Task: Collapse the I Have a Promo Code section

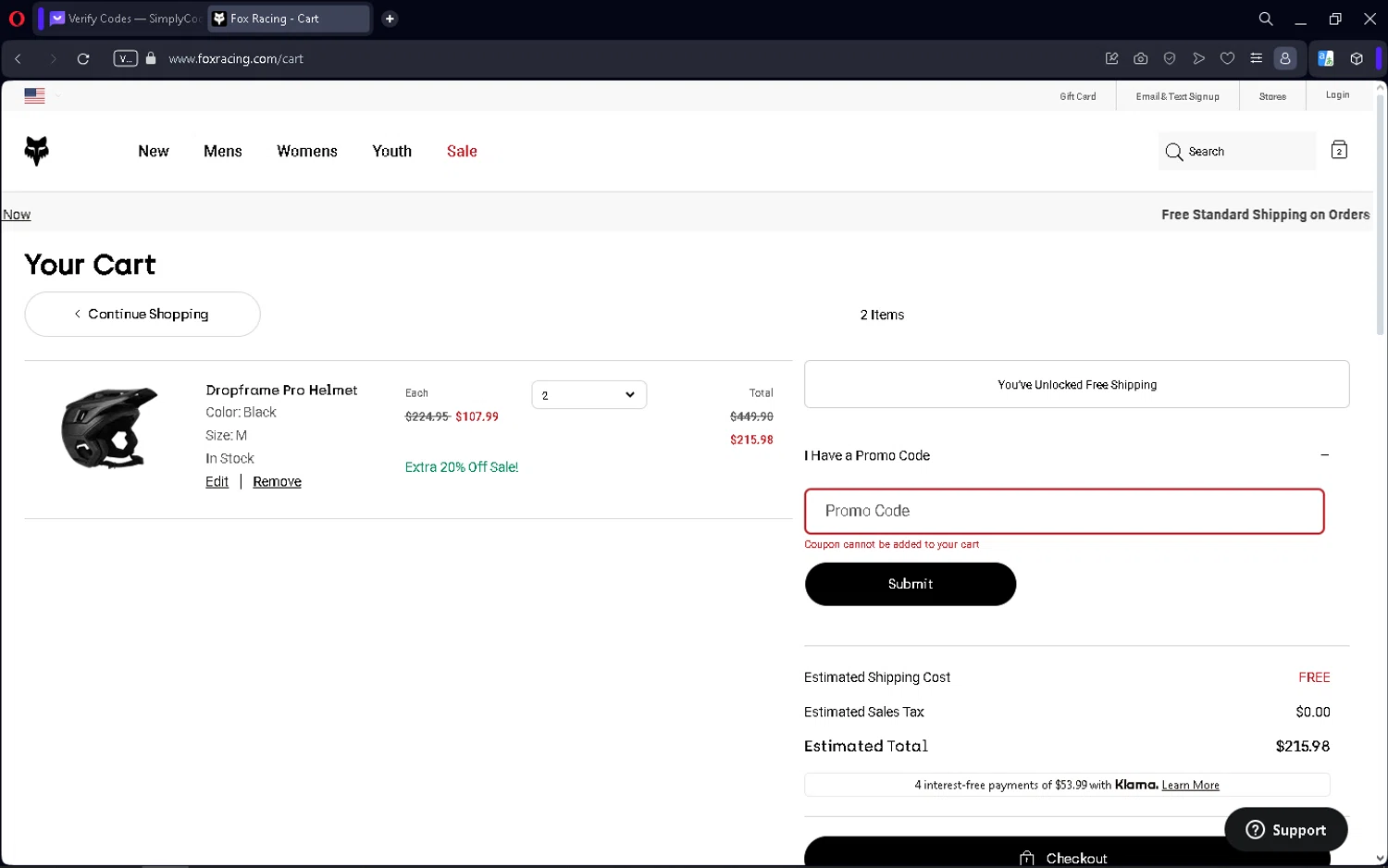Action: click(x=1324, y=455)
